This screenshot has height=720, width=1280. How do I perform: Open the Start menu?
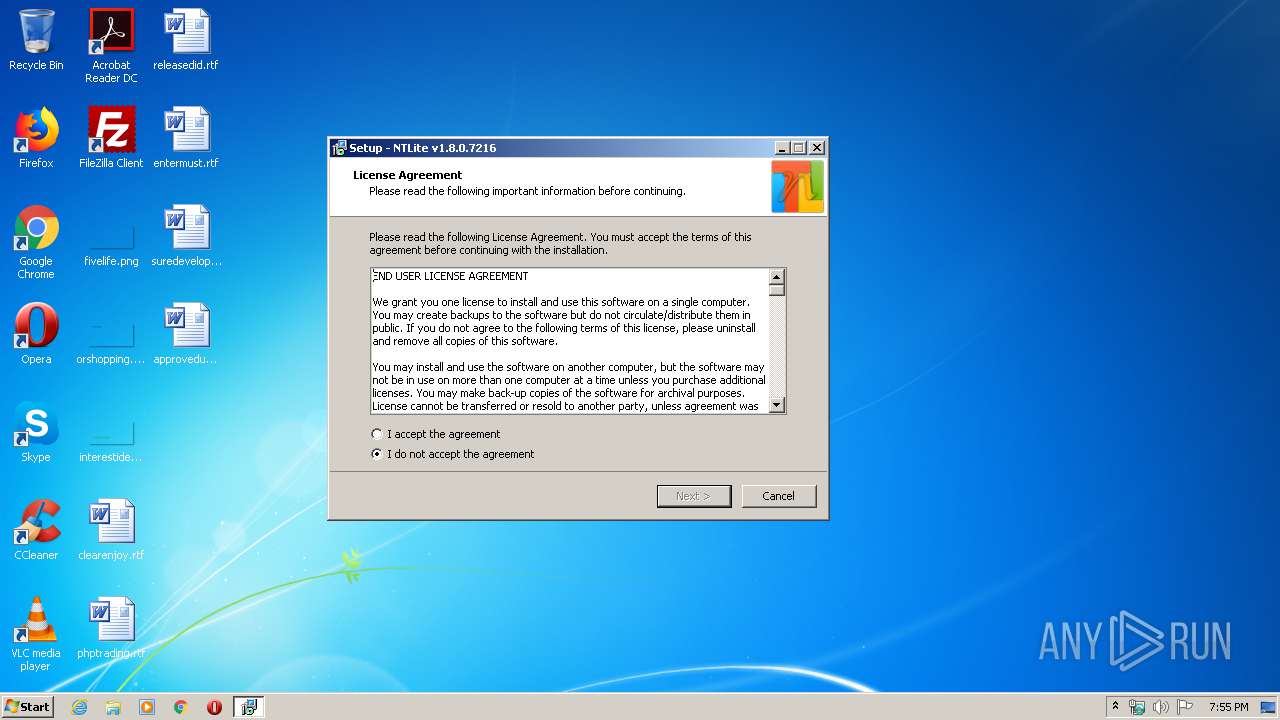tap(27, 707)
